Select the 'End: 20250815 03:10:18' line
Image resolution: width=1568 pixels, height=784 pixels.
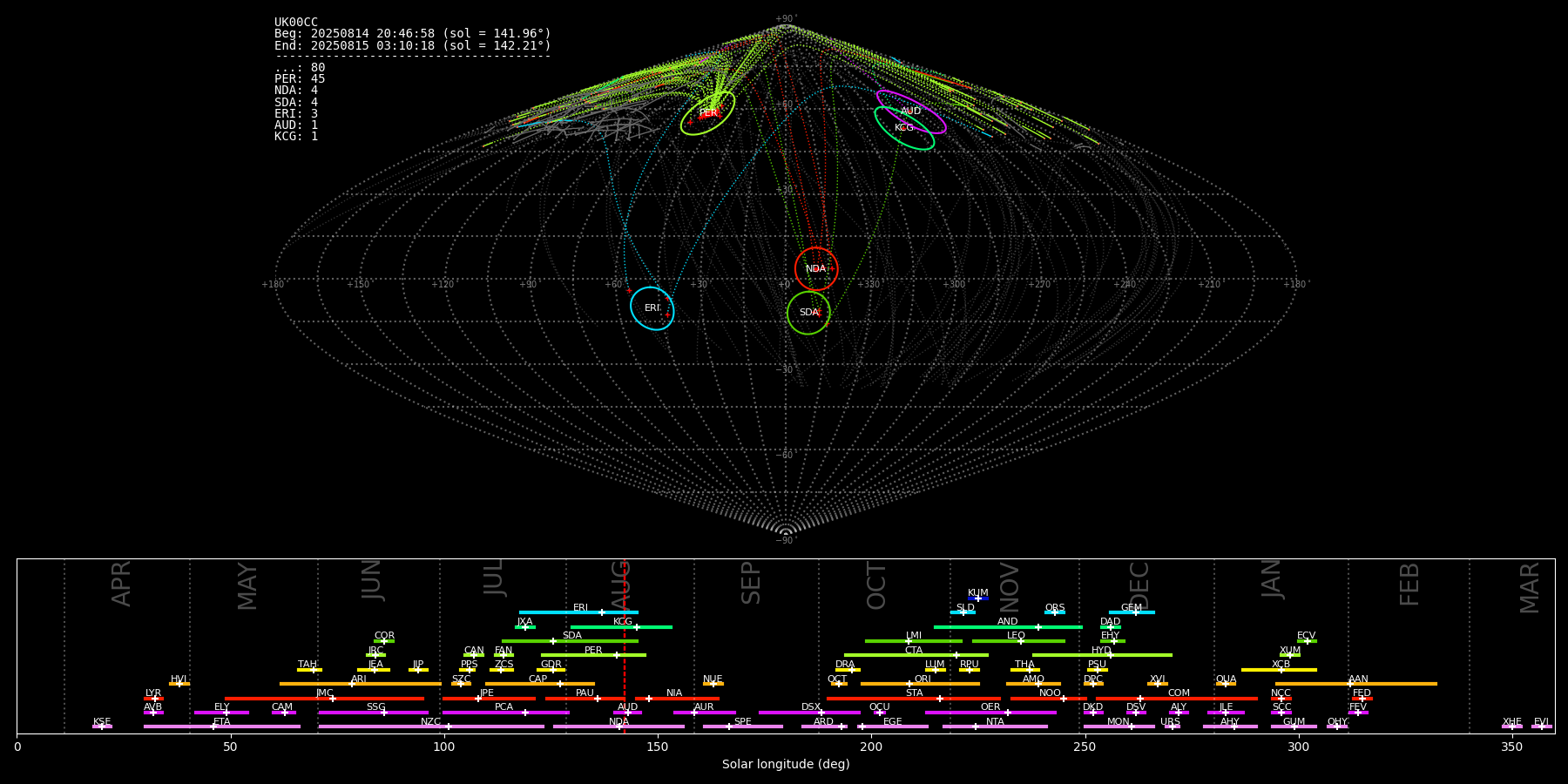413,45
